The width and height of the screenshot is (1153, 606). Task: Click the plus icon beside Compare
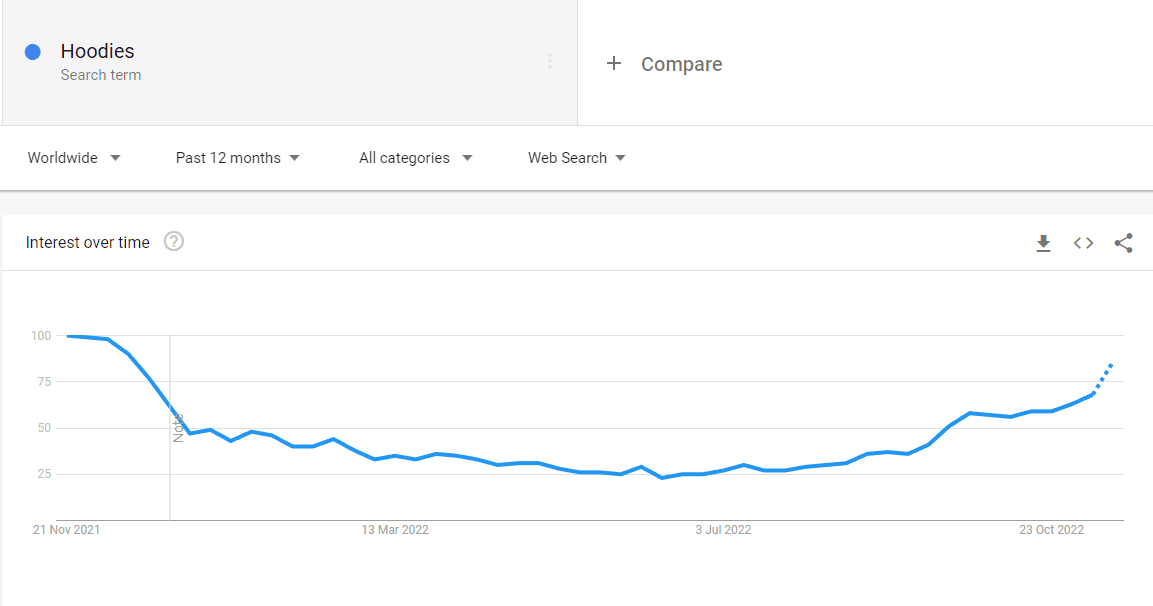(614, 63)
